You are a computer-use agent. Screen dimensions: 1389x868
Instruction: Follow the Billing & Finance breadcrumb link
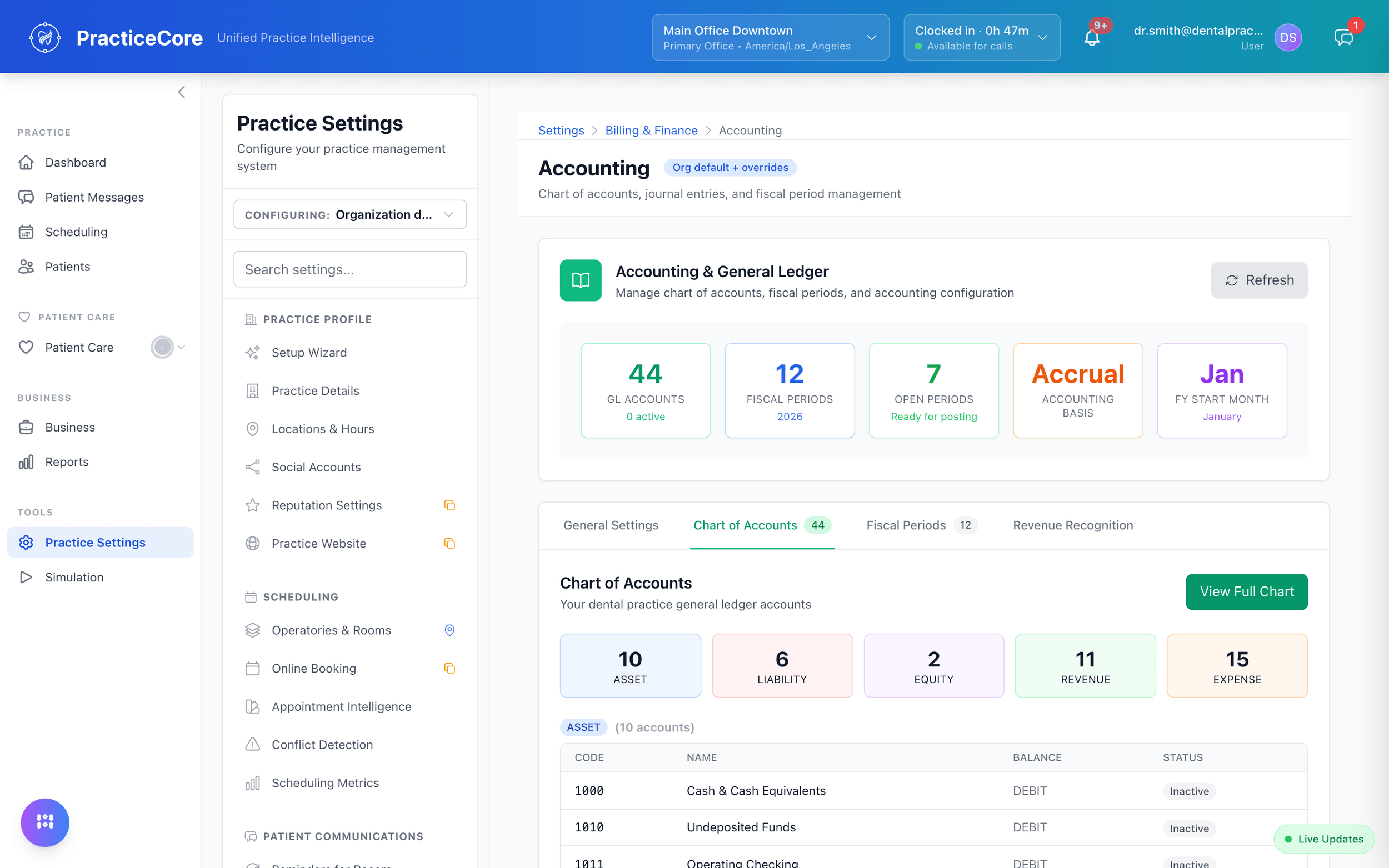coord(651,131)
